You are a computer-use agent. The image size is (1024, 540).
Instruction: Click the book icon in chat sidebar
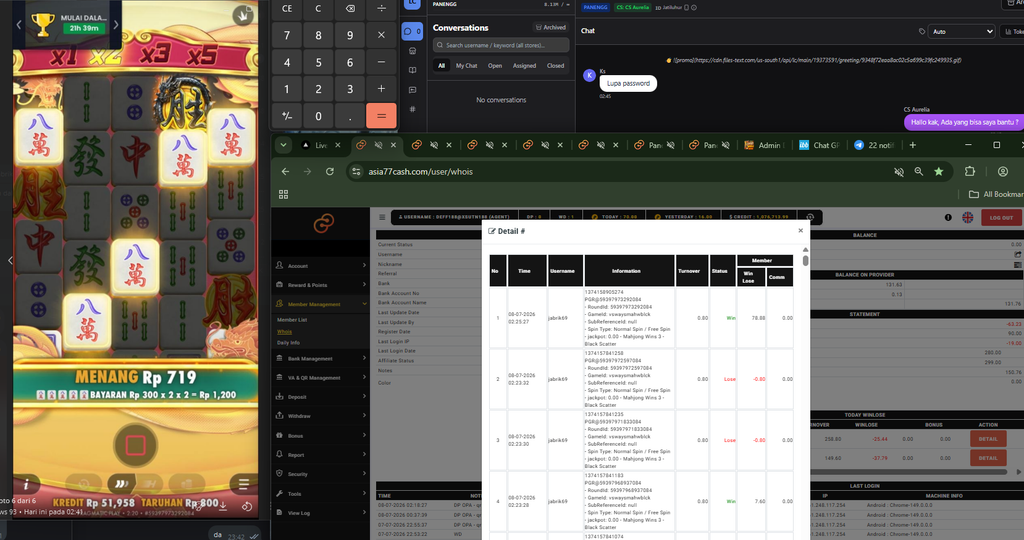tap(412, 70)
